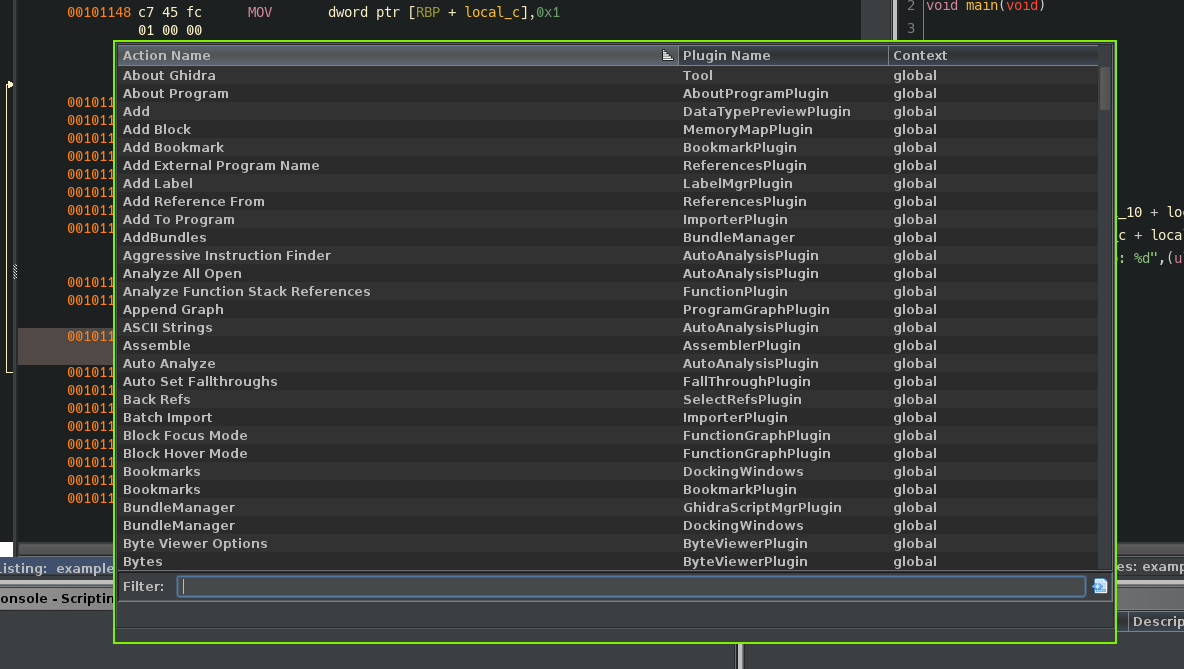Sort the table by Plugin Name column
Screen dimensions: 1184x669
[x=783, y=55]
